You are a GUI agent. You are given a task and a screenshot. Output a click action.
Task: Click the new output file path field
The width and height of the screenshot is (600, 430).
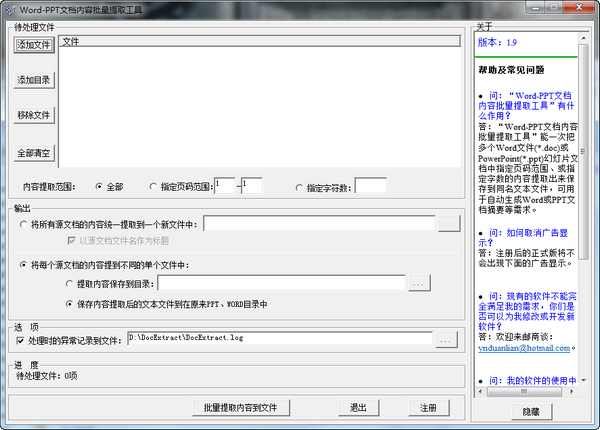319,223
